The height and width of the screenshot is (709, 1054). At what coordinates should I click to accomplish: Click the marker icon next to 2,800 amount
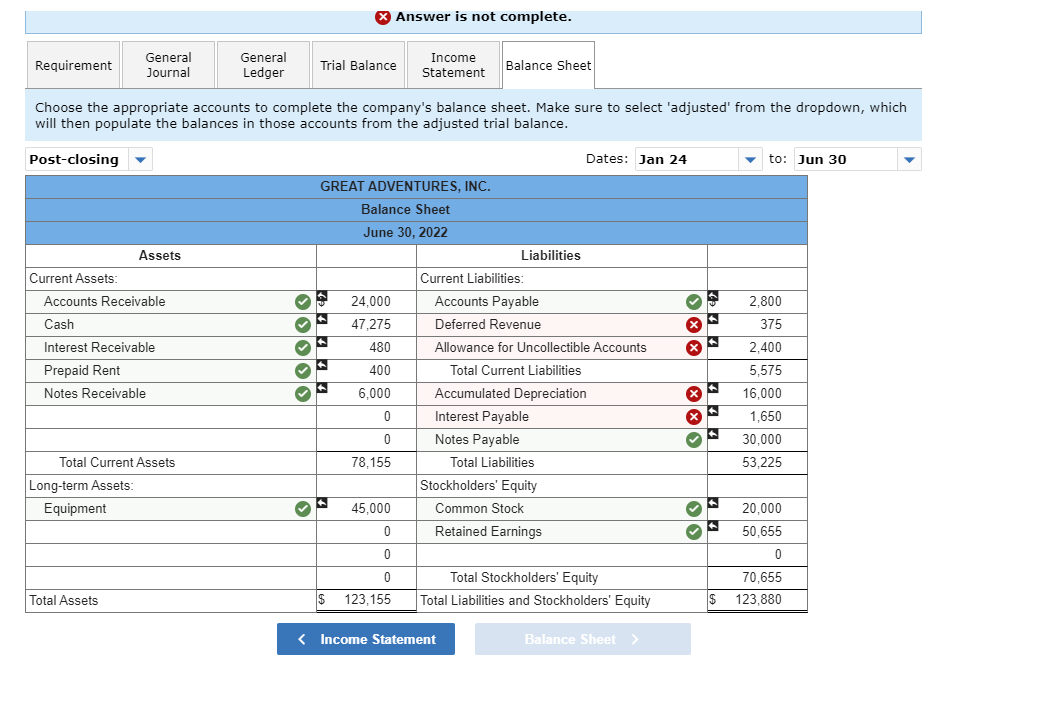pos(713,296)
